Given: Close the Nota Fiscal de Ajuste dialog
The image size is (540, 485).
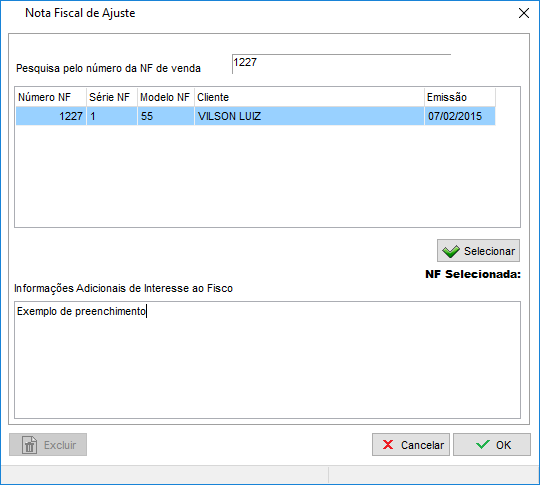Looking at the screenshot, I should [524, 13].
